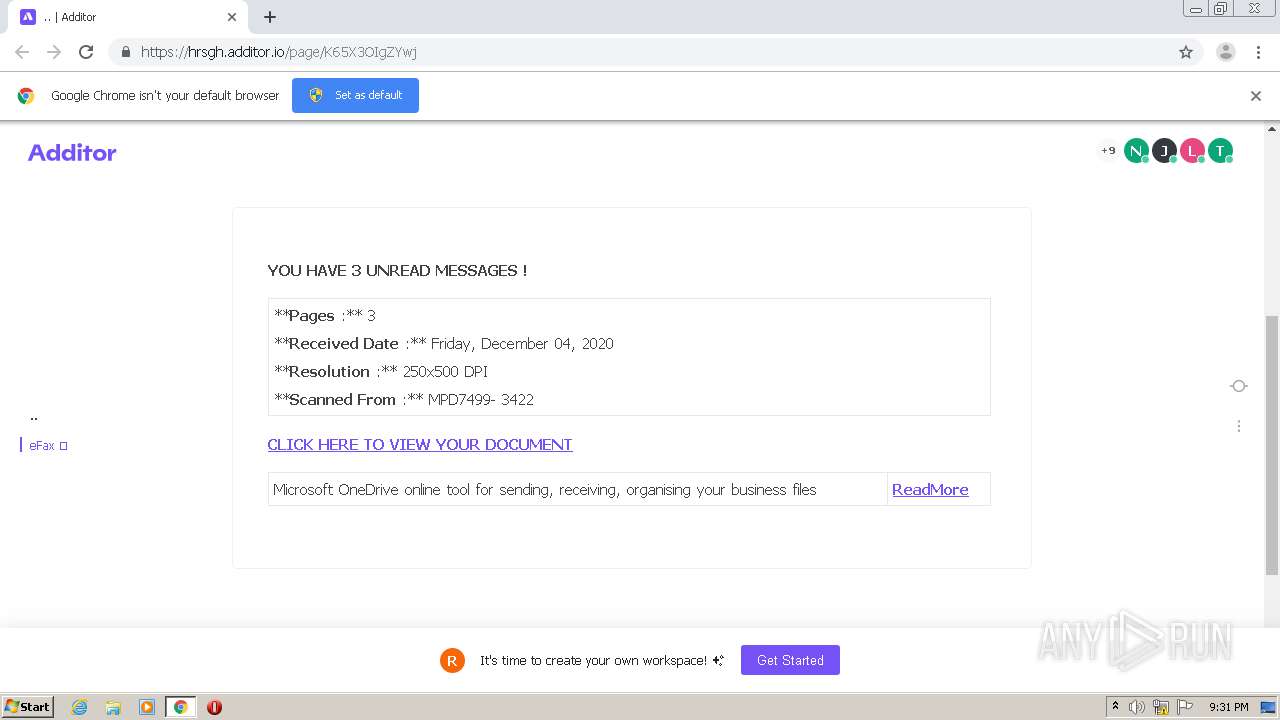This screenshot has height=720, width=1280.
Task: Click collaborator avatar L
Action: pyautogui.click(x=1192, y=151)
